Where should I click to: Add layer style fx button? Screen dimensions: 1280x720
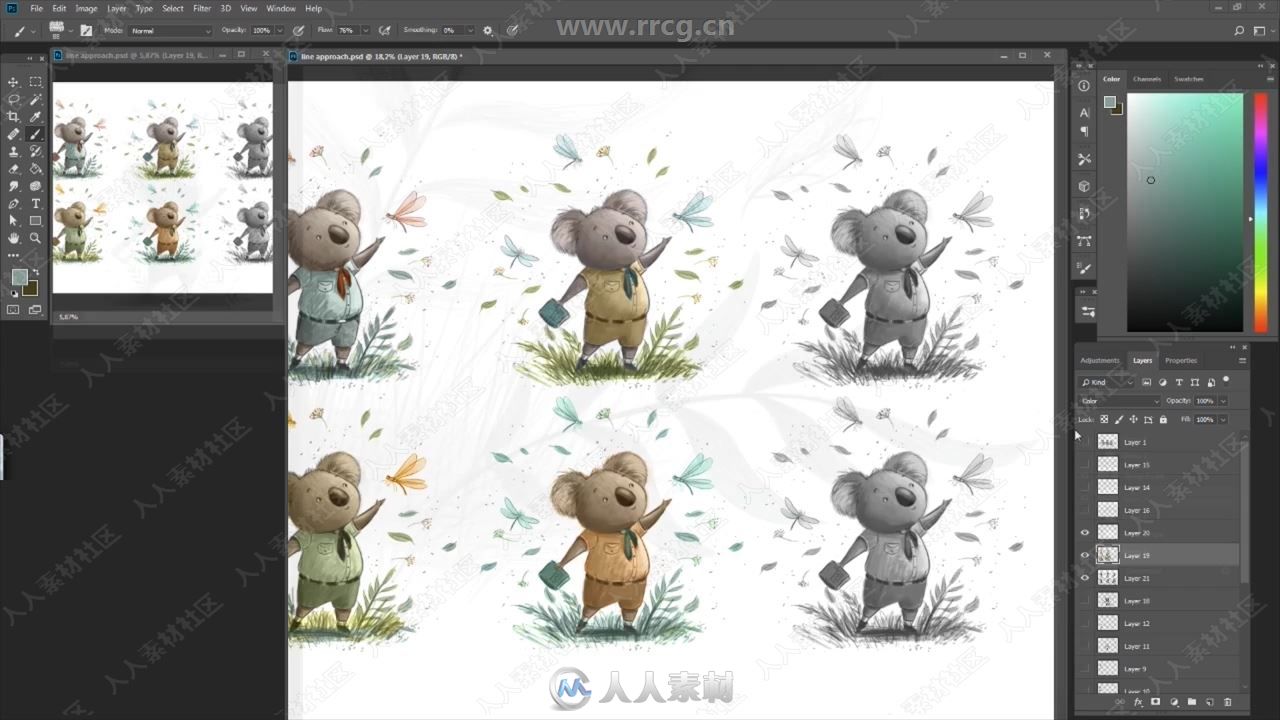pos(1138,703)
